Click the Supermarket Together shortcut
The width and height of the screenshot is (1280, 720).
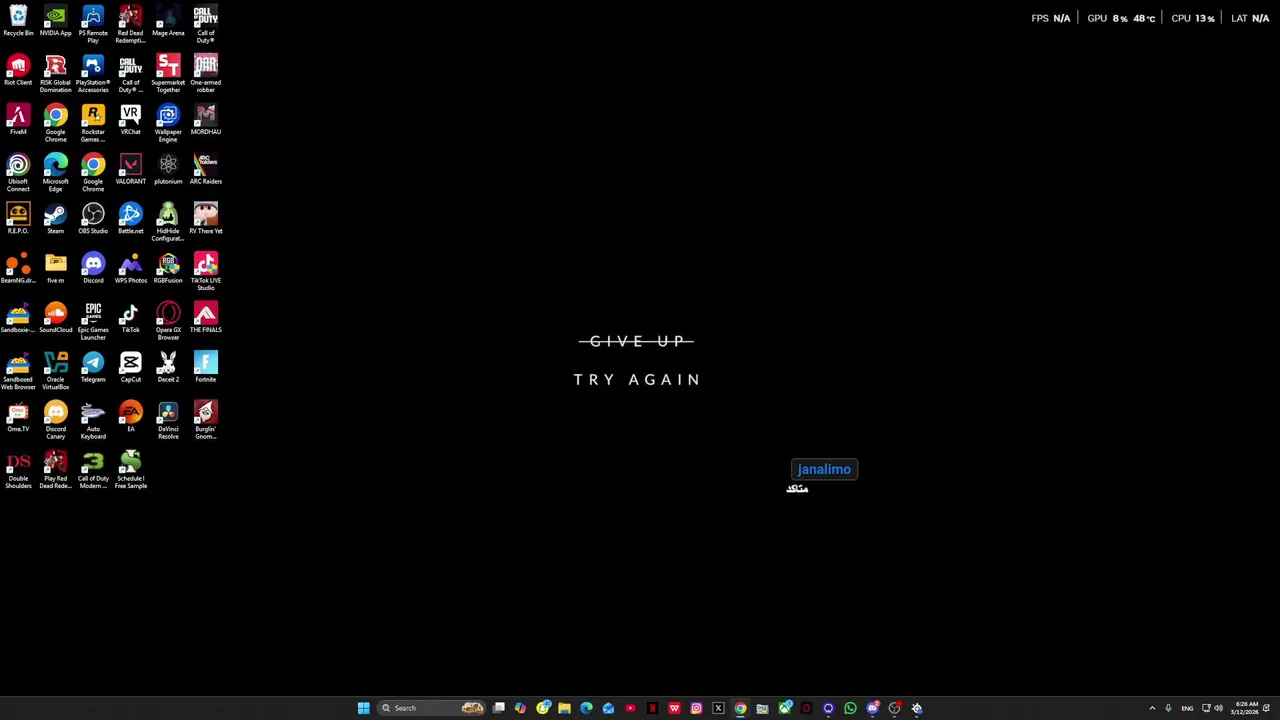click(x=168, y=75)
